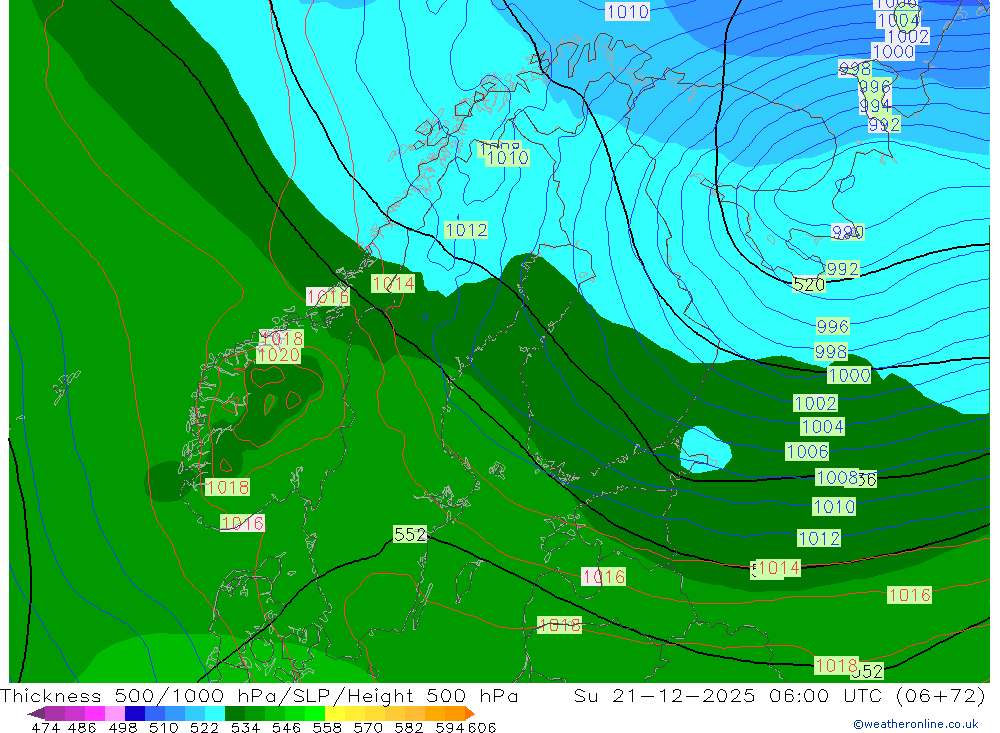Click the 1018 label directly above 1020

[x=281, y=338]
